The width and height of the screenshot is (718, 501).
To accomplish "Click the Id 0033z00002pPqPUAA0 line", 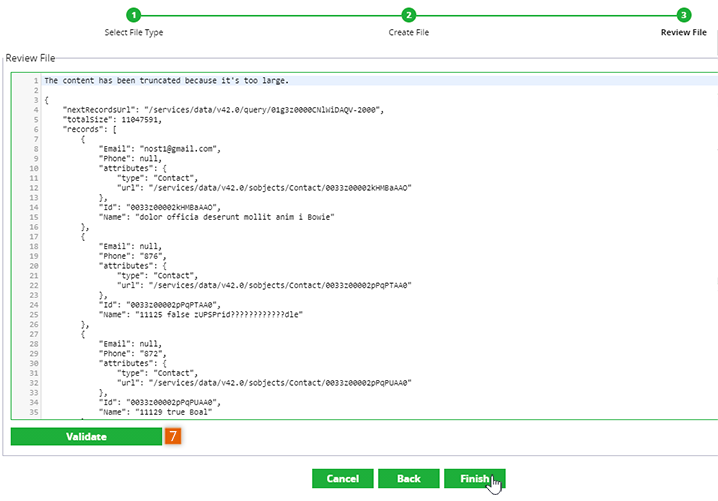I will coord(160,403).
